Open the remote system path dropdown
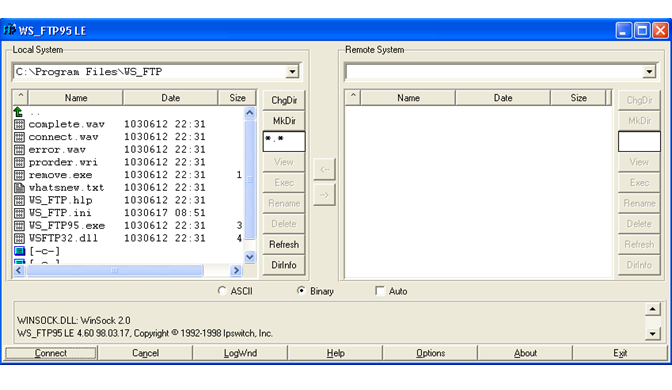Screen dimensions: 672x390 [x=649, y=72]
